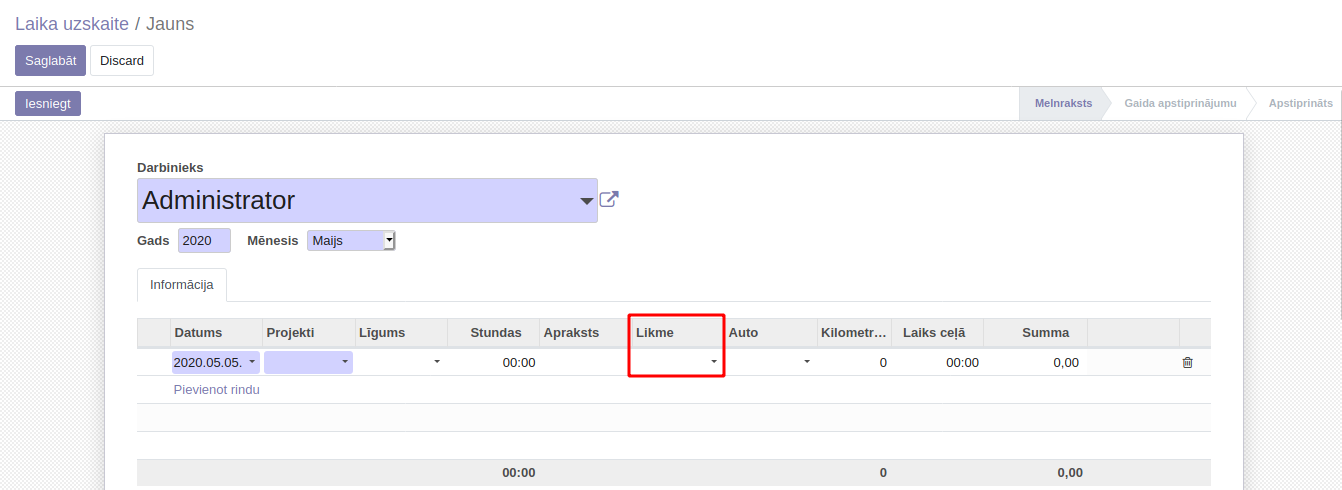Click the Iesniegt button
This screenshot has height=490, width=1342.
(x=48, y=103)
